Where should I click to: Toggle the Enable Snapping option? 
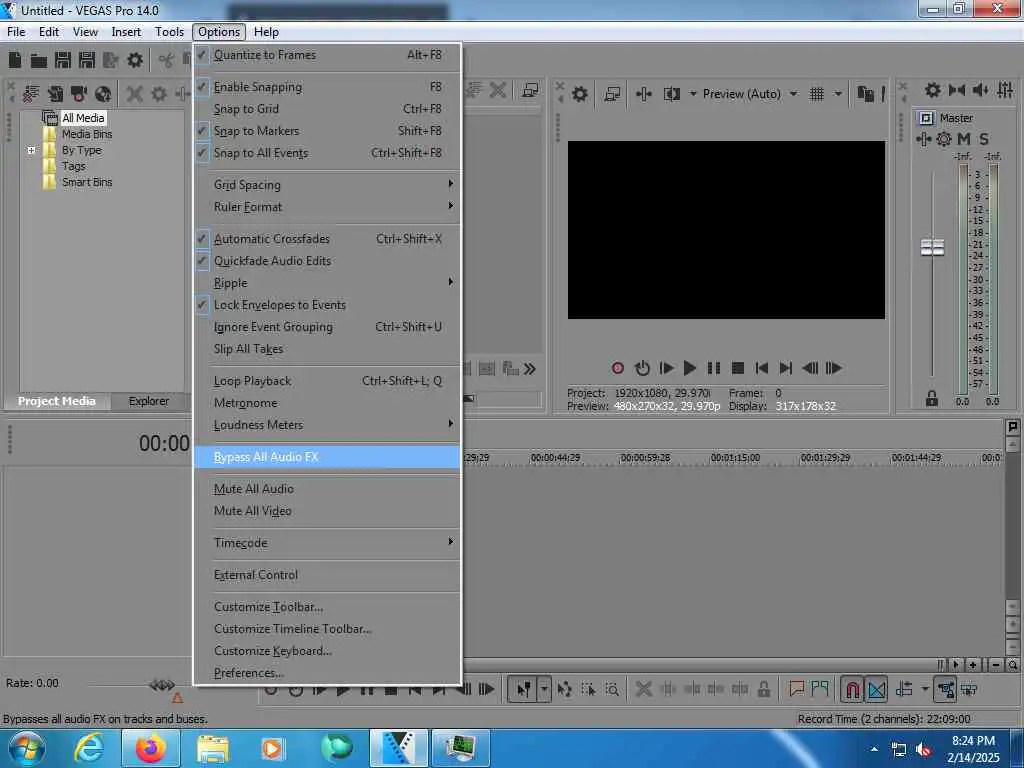point(327,87)
